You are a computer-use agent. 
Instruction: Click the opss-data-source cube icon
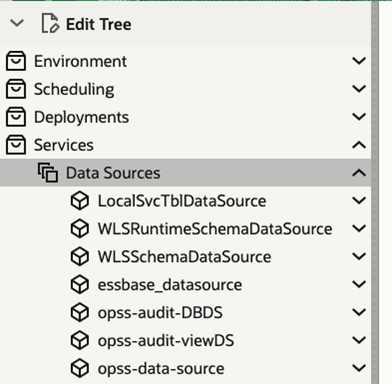tap(80, 368)
